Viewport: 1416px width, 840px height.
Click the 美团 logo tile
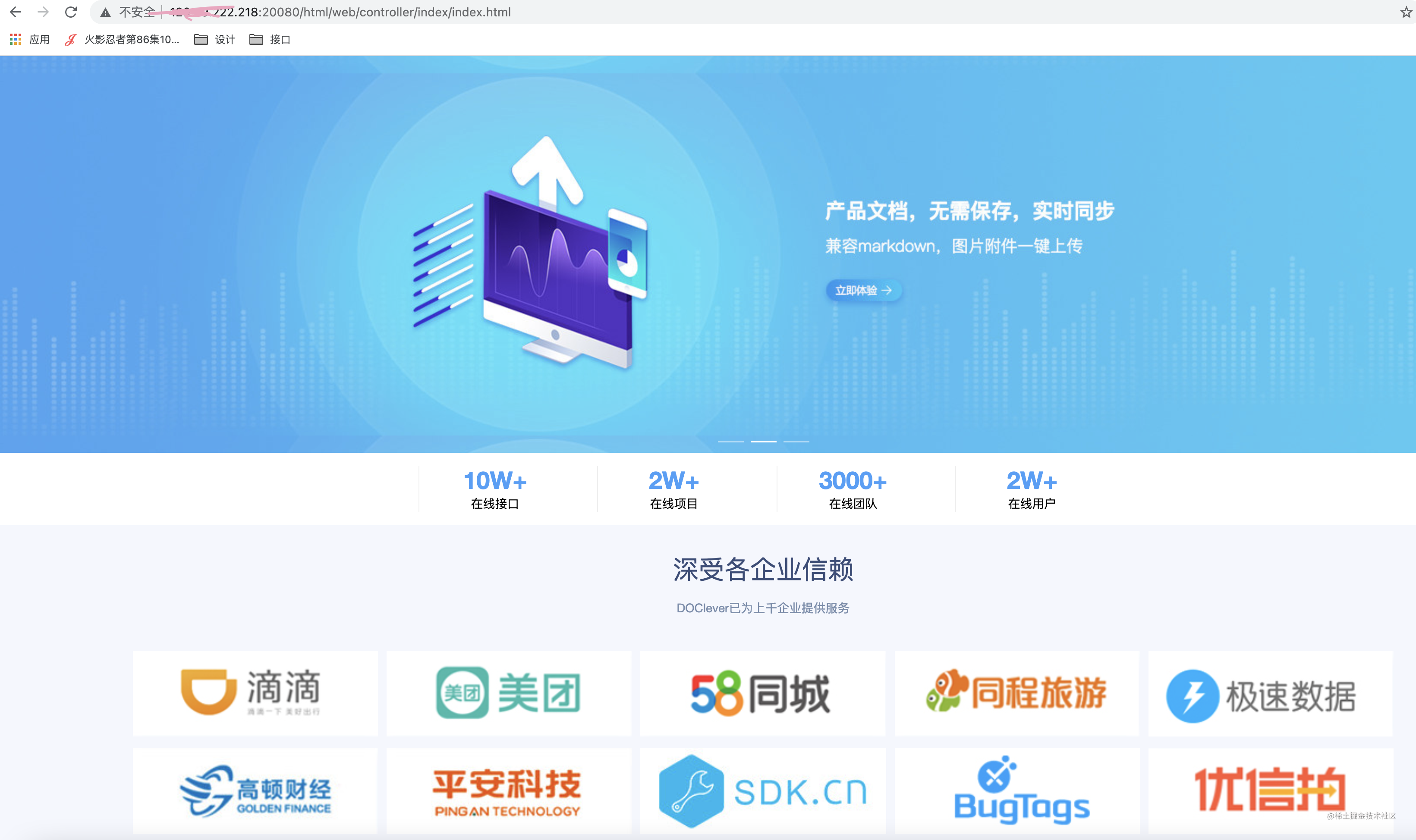coord(508,693)
